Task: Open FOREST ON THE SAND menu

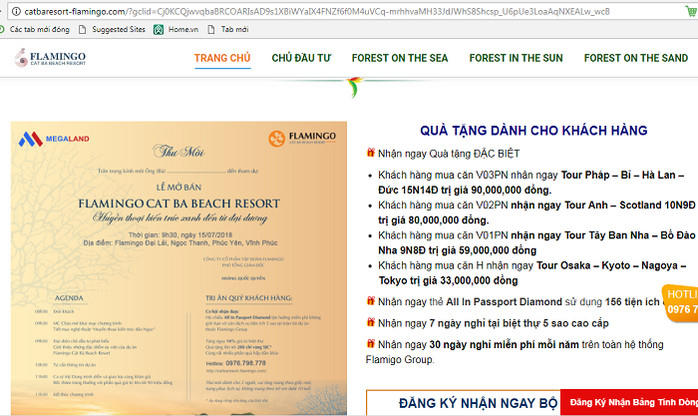Action: point(636,58)
